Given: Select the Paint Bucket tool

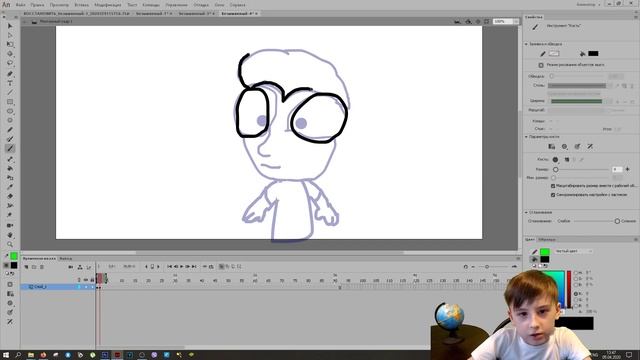Looking at the screenshot, I should click(x=10, y=168).
